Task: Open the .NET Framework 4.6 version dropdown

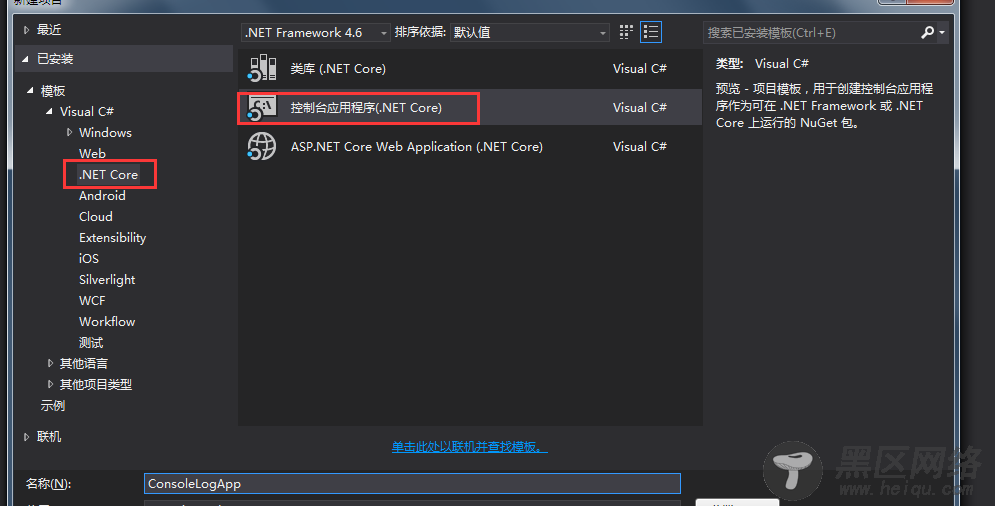Action: coord(315,32)
